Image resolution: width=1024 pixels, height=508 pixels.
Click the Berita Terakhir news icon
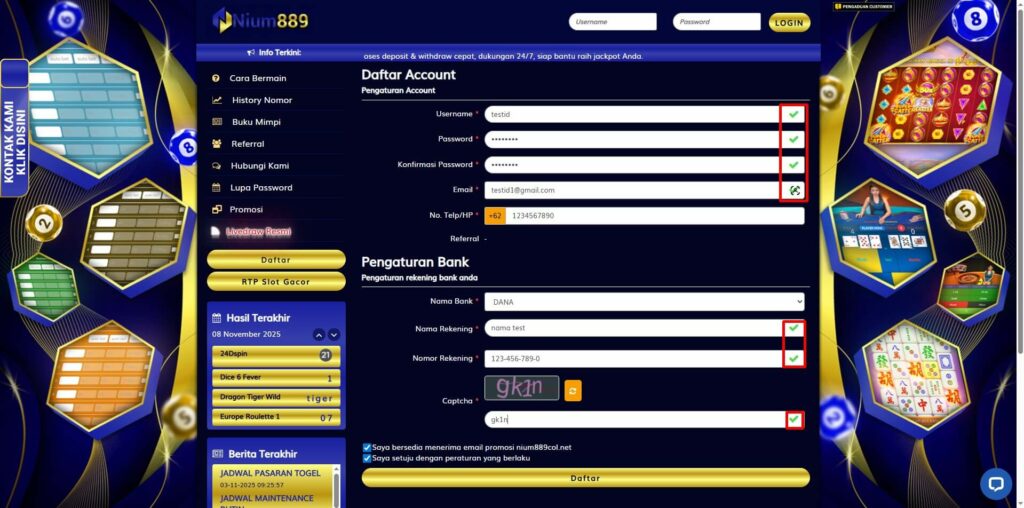coord(217,454)
